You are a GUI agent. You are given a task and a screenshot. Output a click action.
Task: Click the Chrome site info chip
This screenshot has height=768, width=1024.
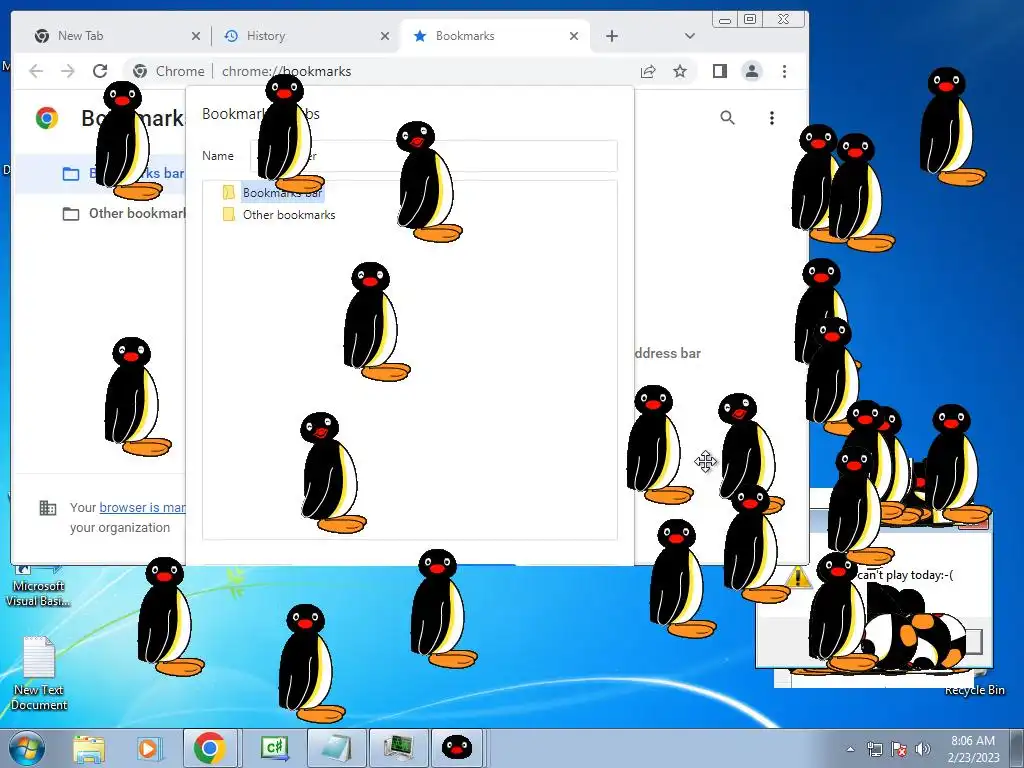click(x=168, y=71)
